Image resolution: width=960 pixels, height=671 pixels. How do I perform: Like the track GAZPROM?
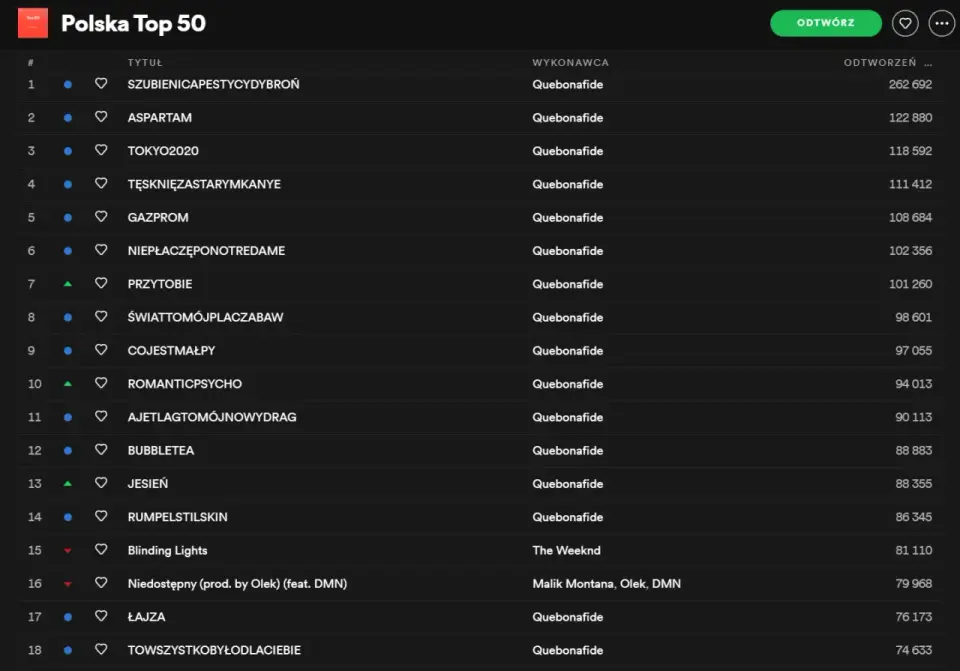[101, 216]
